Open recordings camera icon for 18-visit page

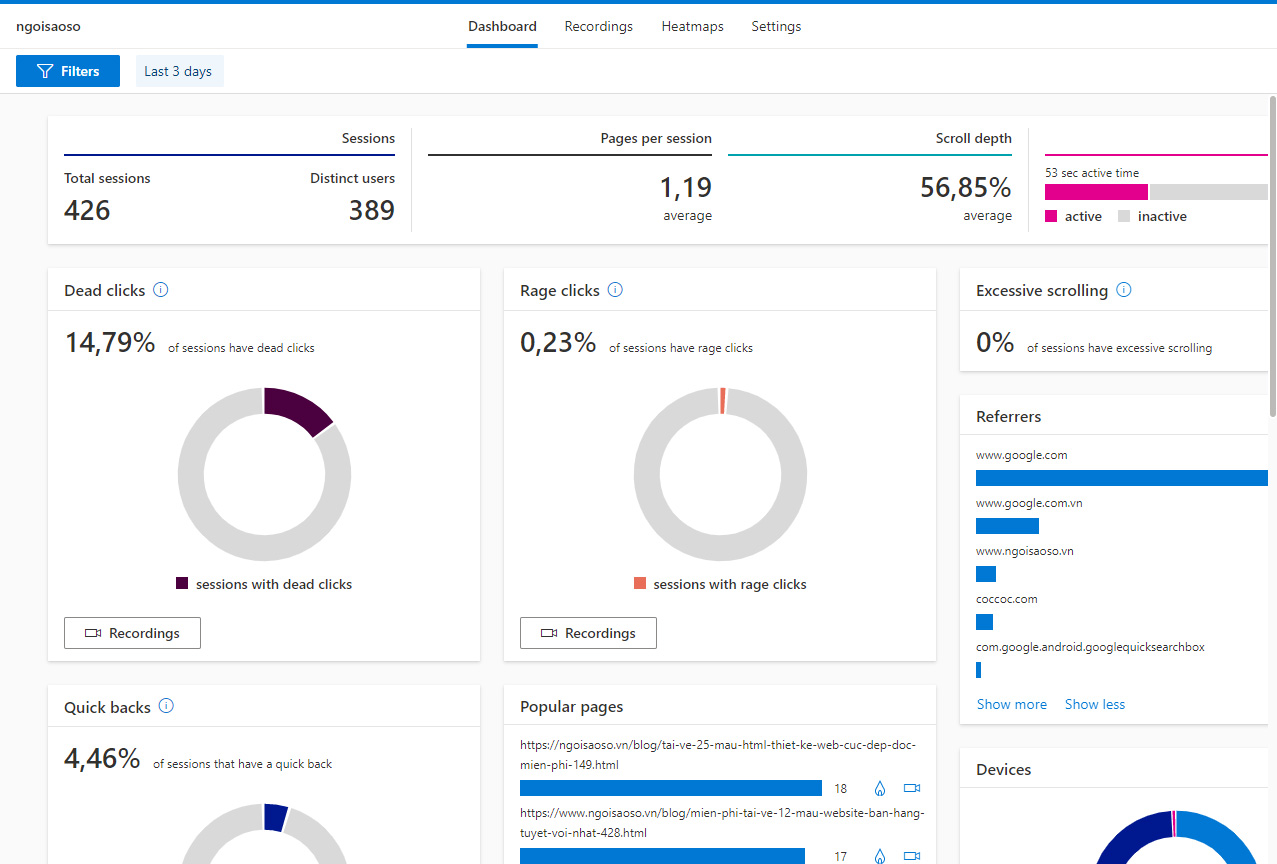tap(911, 788)
